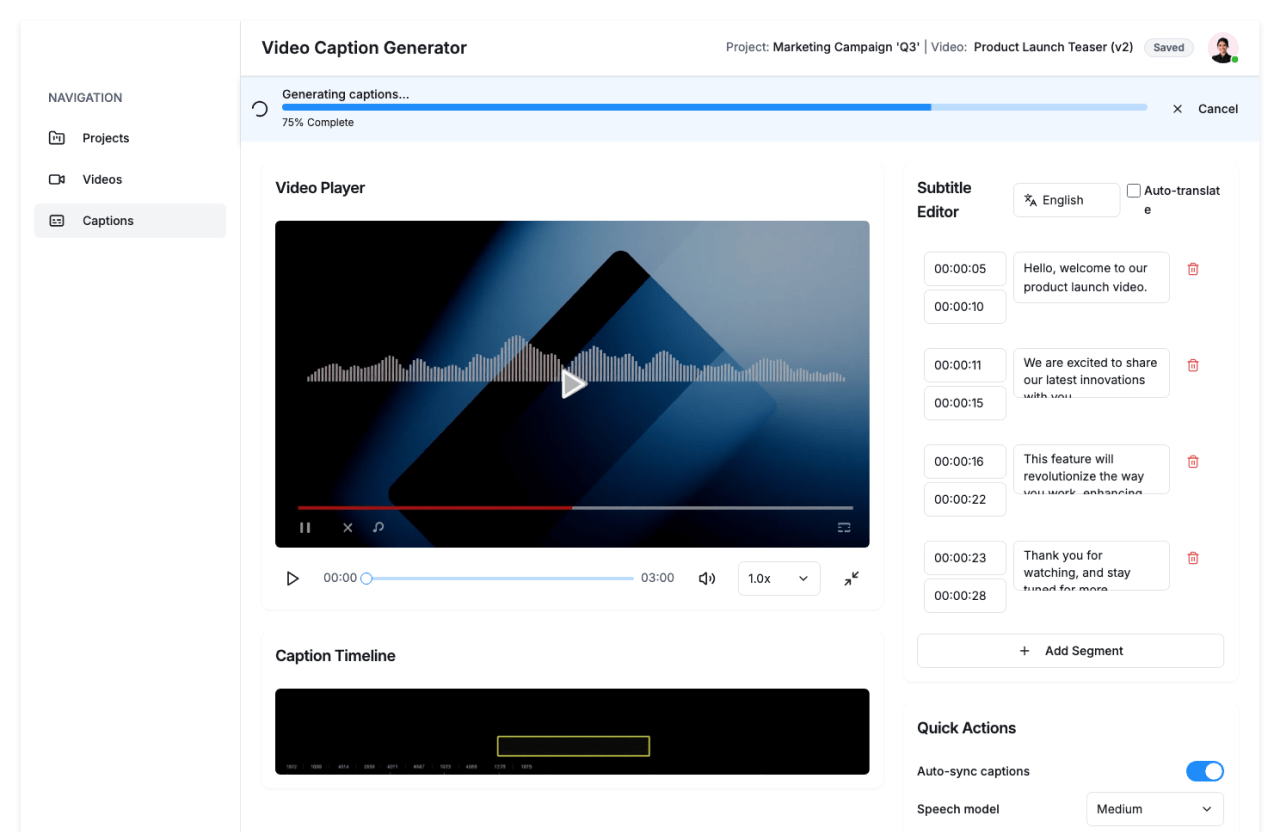1280x832 pixels.
Task: Click the video seek slider track
Action: (500, 579)
